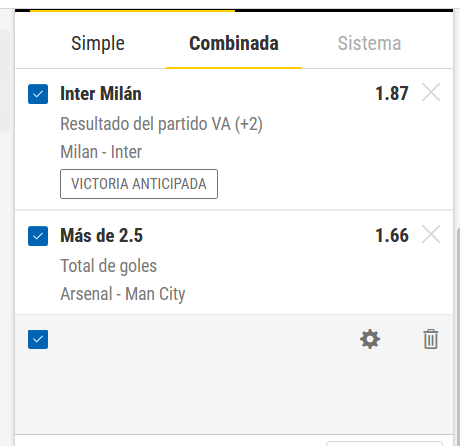Click the Resultado del partido VA (+2) label
This screenshot has width=460, height=446.
point(161,124)
